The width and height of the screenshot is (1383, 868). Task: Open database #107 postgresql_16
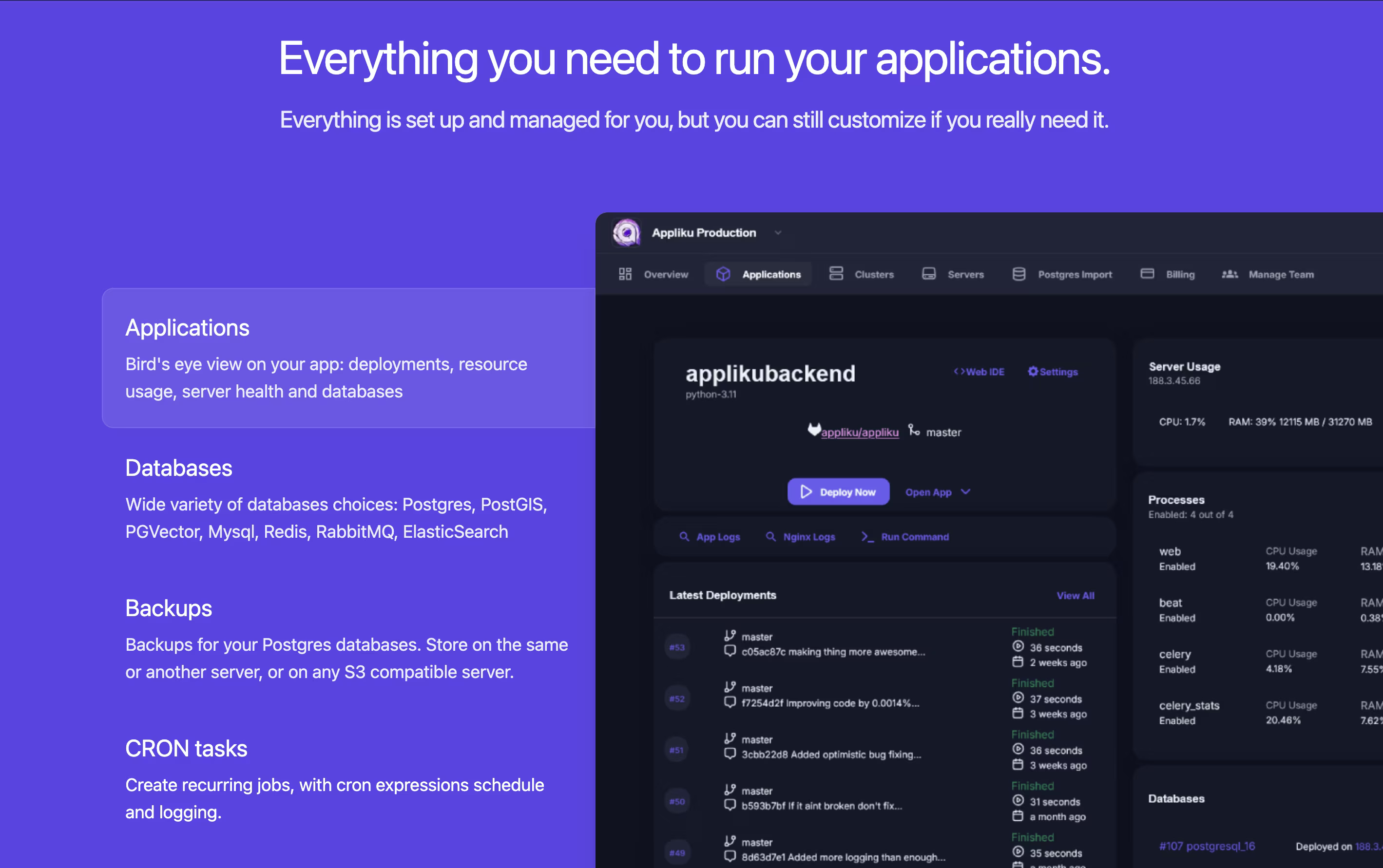click(x=1207, y=846)
